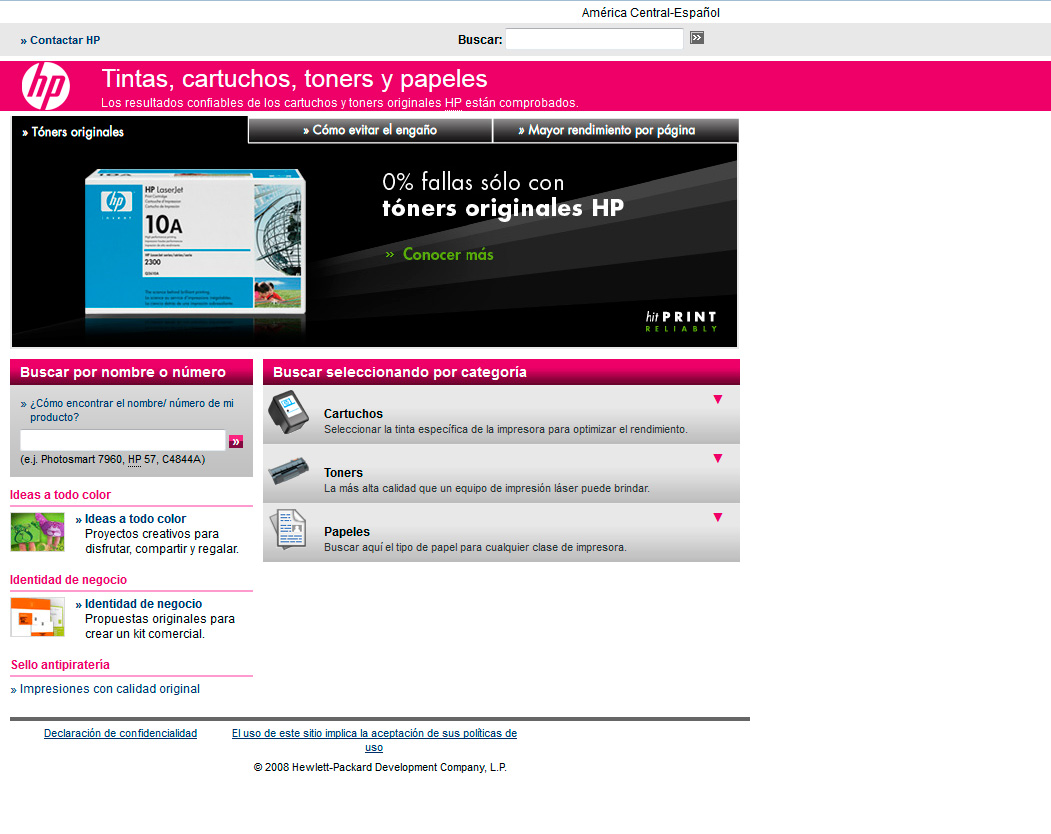Click the HP logo in pink banner
The image size is (1051, 834).
pyautogui.click(x=46, y=86)
